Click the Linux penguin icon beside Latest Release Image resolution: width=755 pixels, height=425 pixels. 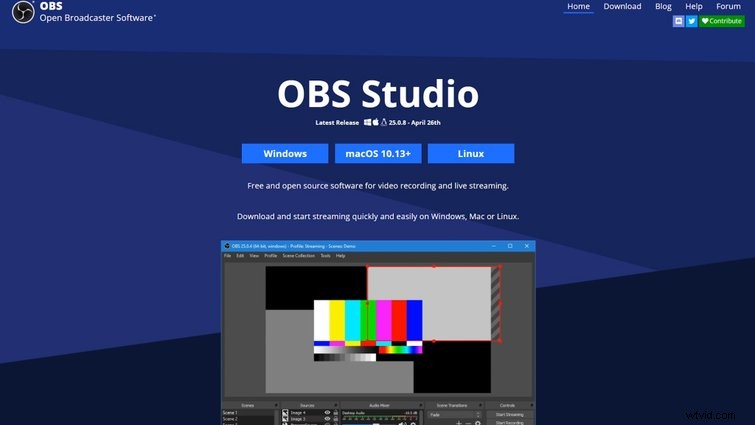click(x=384, y=122)
